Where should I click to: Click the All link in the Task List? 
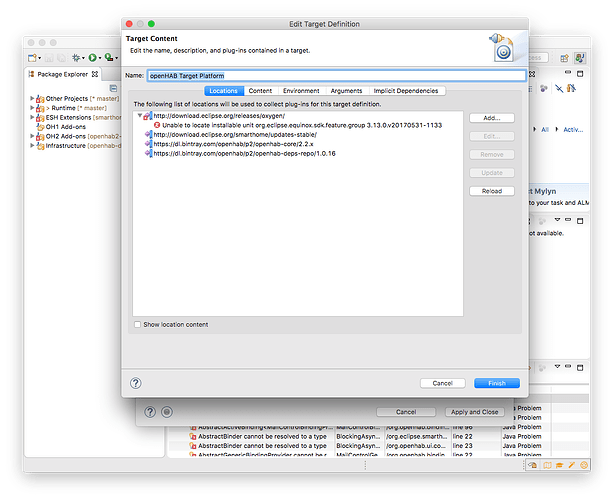(x=545, y=130)
